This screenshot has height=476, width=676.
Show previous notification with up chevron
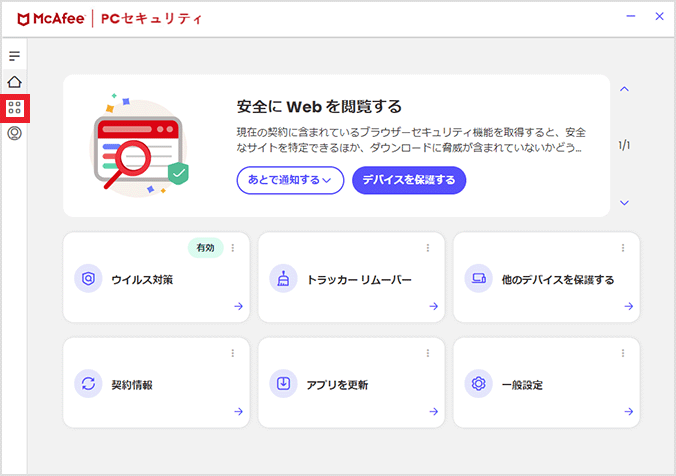click(624, 89)
